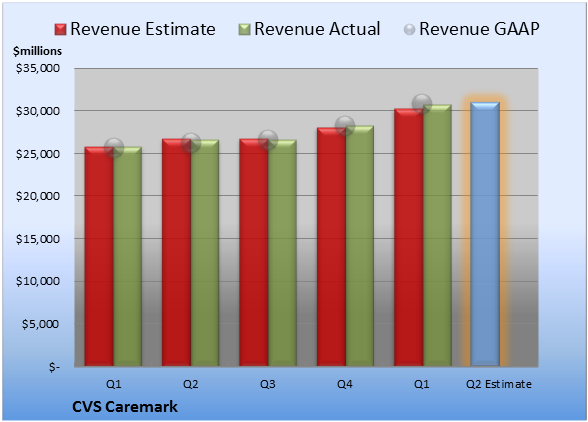The image size is (588, 422).
Task: Click the '$10,000' axis value
Action: [38, 281]
